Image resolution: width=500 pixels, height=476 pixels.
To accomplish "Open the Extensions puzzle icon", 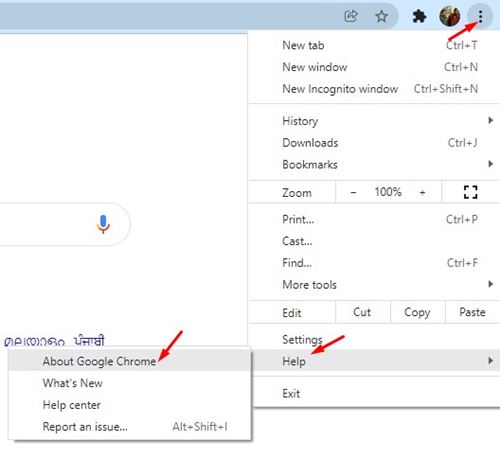I will (x=419, y=16).
